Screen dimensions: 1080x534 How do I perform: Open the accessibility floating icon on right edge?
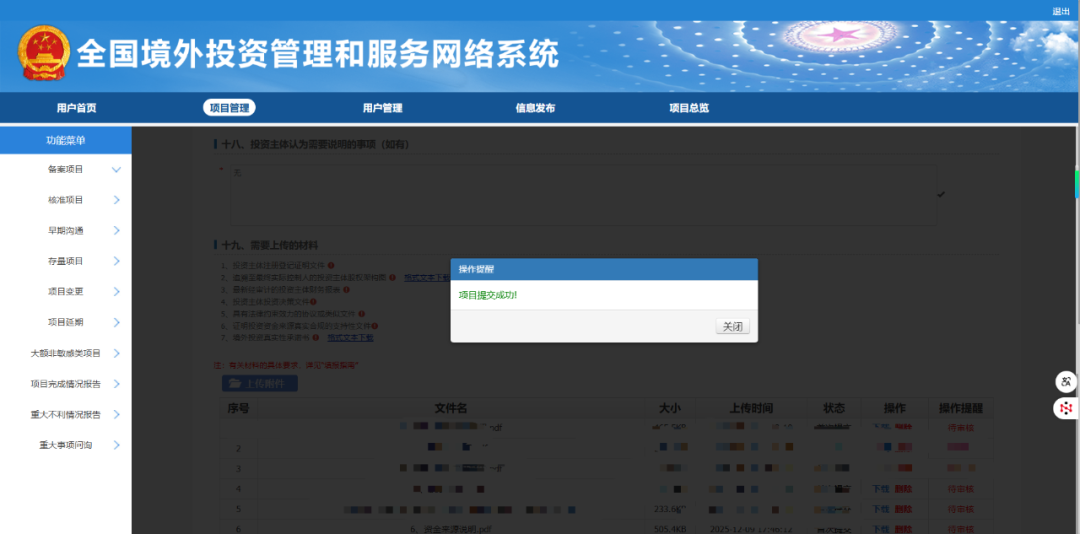point(1066,381)
